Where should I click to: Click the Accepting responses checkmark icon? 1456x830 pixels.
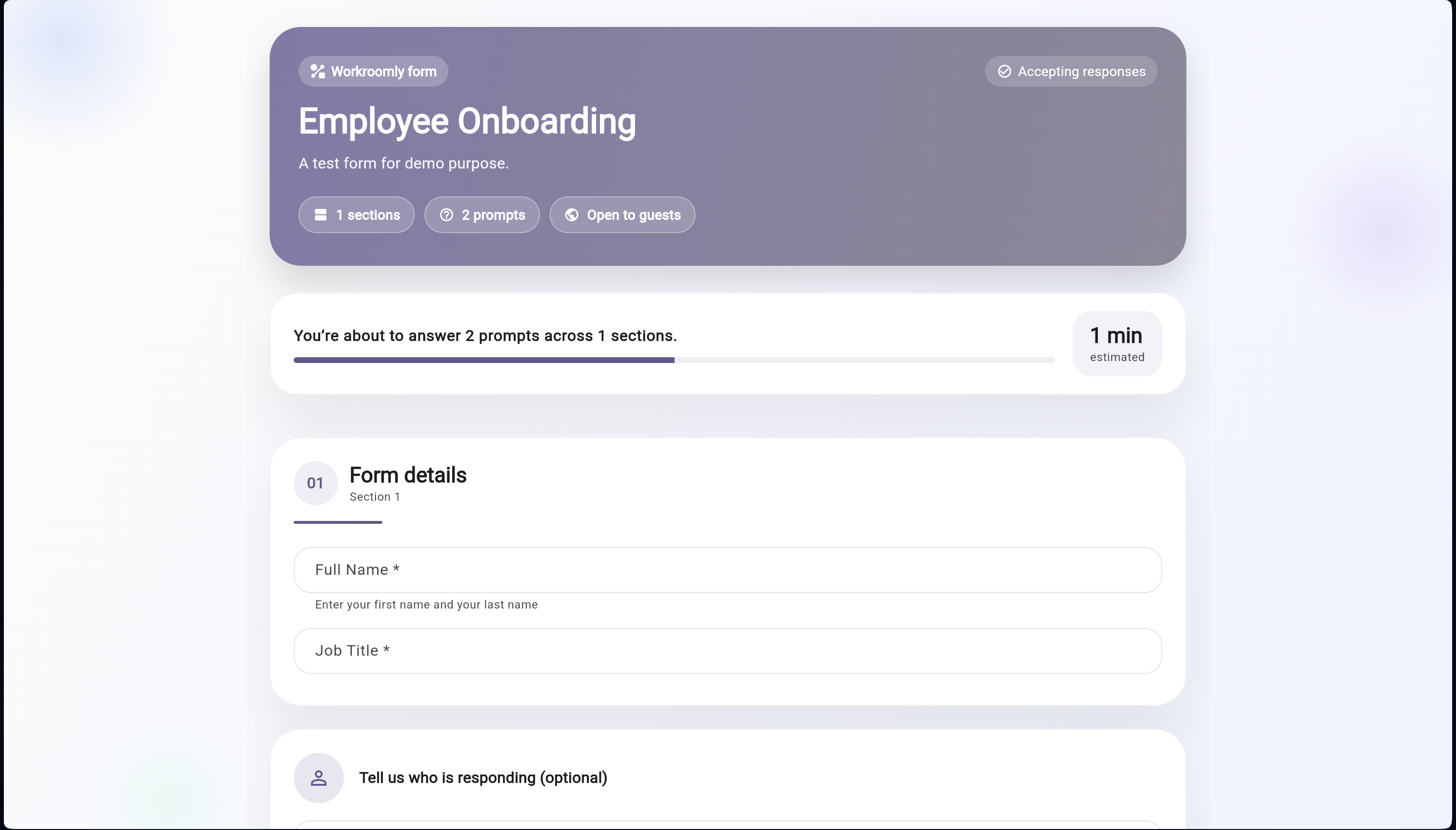point(1004,71)
